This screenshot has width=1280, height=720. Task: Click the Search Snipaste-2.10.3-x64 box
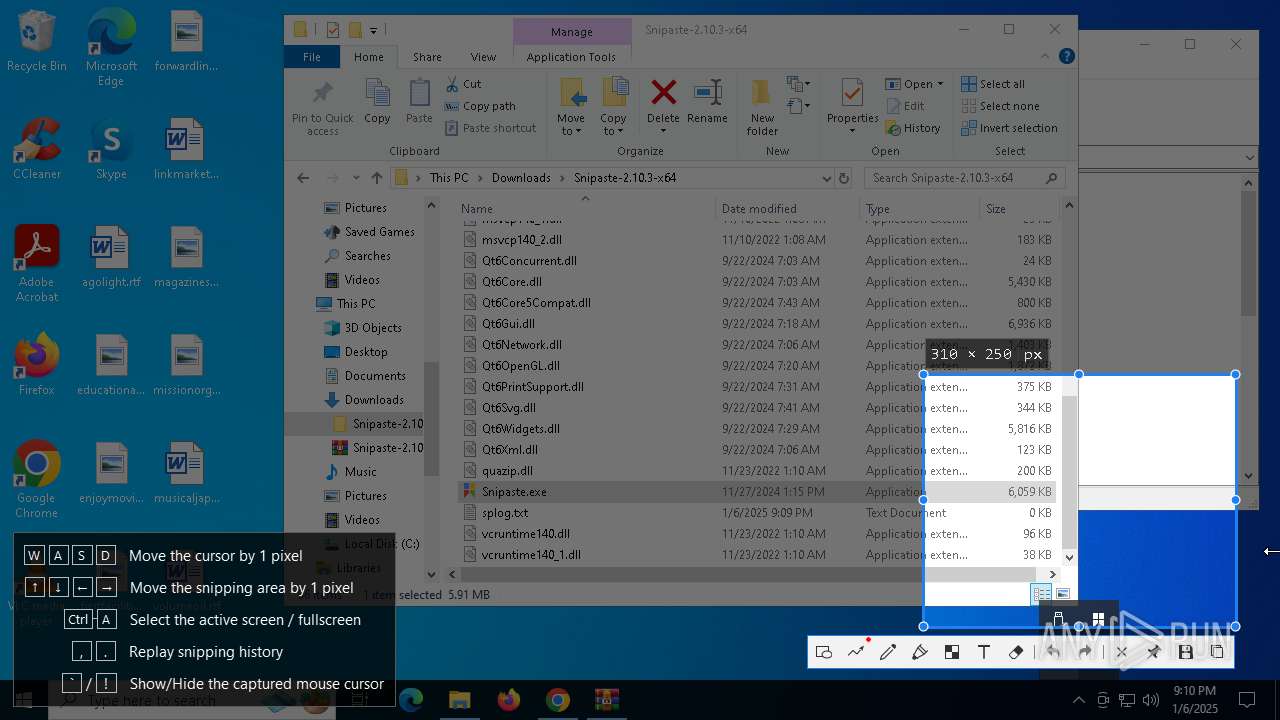tap(964, 178)
